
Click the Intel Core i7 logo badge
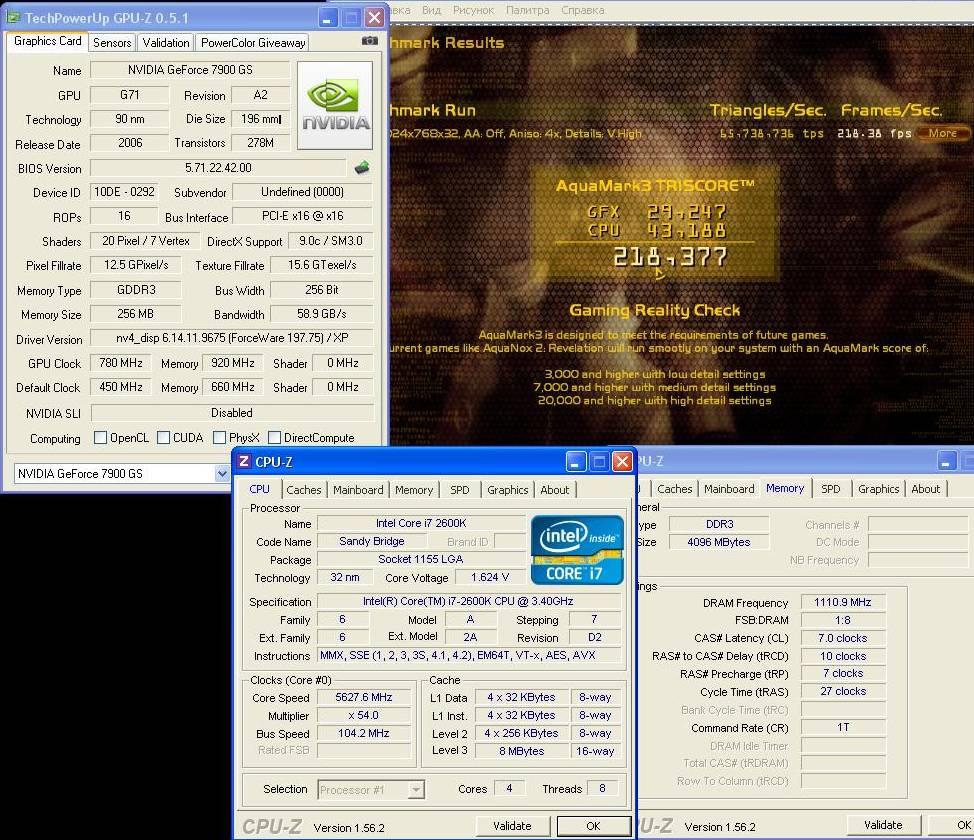[577, 550]
